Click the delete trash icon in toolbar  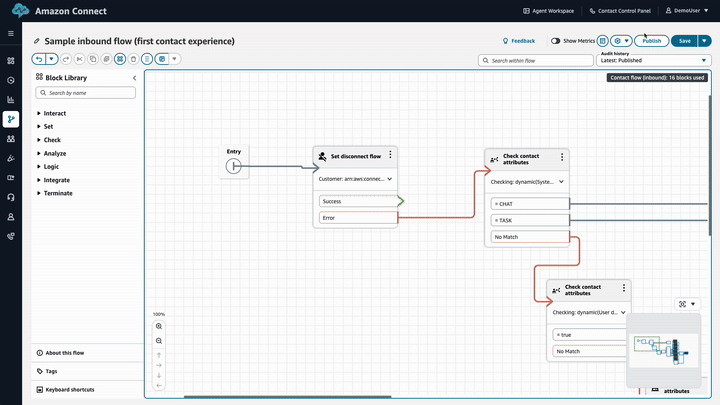(x=133, y=59)
